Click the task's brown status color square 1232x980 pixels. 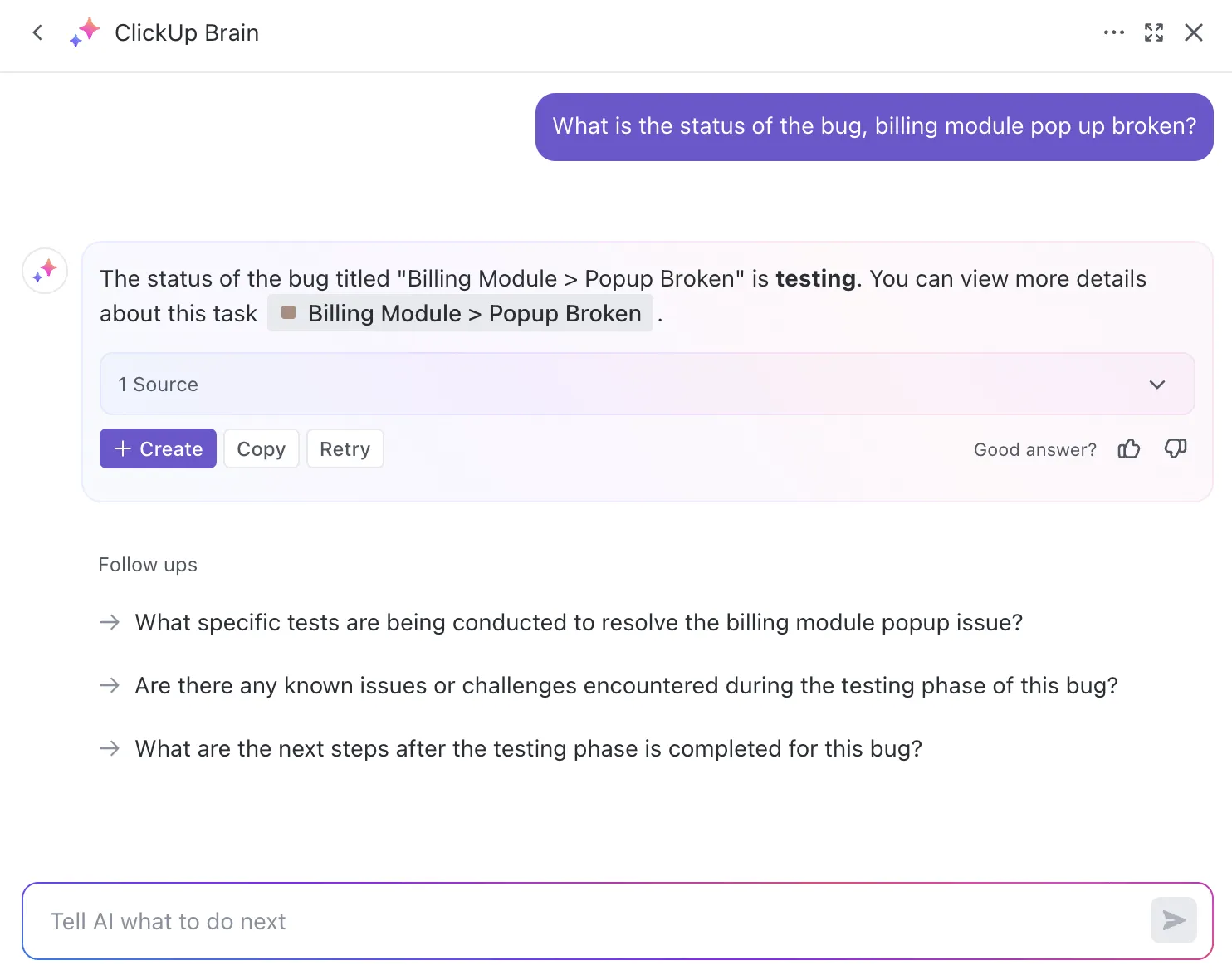289,312
